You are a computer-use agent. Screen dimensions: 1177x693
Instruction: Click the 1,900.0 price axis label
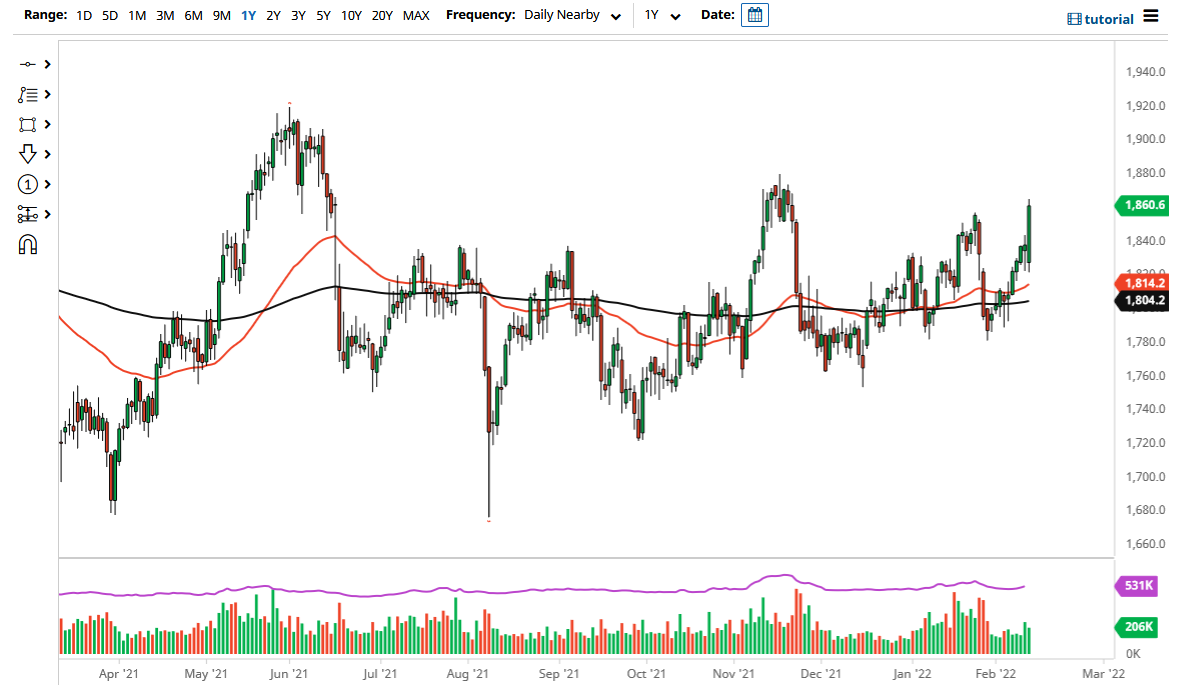coord(1145,139)
